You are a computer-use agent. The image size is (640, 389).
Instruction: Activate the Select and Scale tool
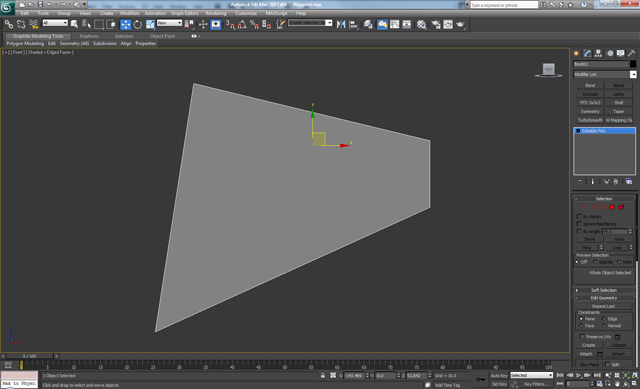pyautogui.click(x=150, y=24)
